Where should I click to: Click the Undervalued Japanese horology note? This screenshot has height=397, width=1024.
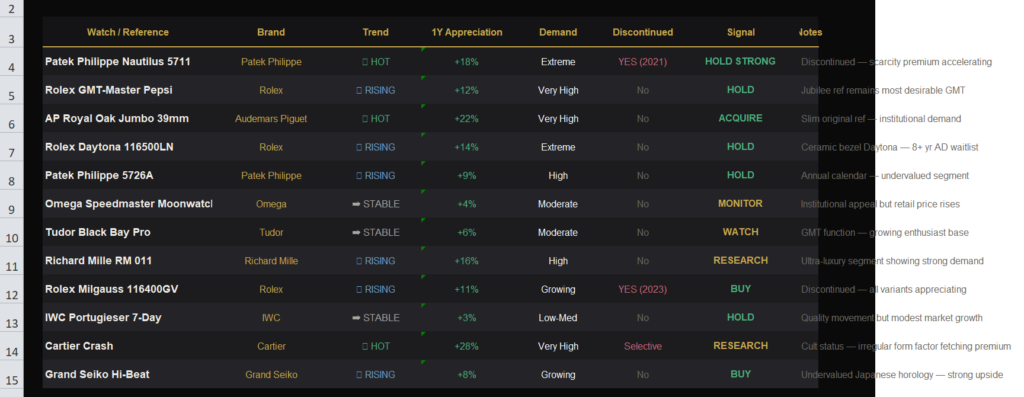(902, 375)
